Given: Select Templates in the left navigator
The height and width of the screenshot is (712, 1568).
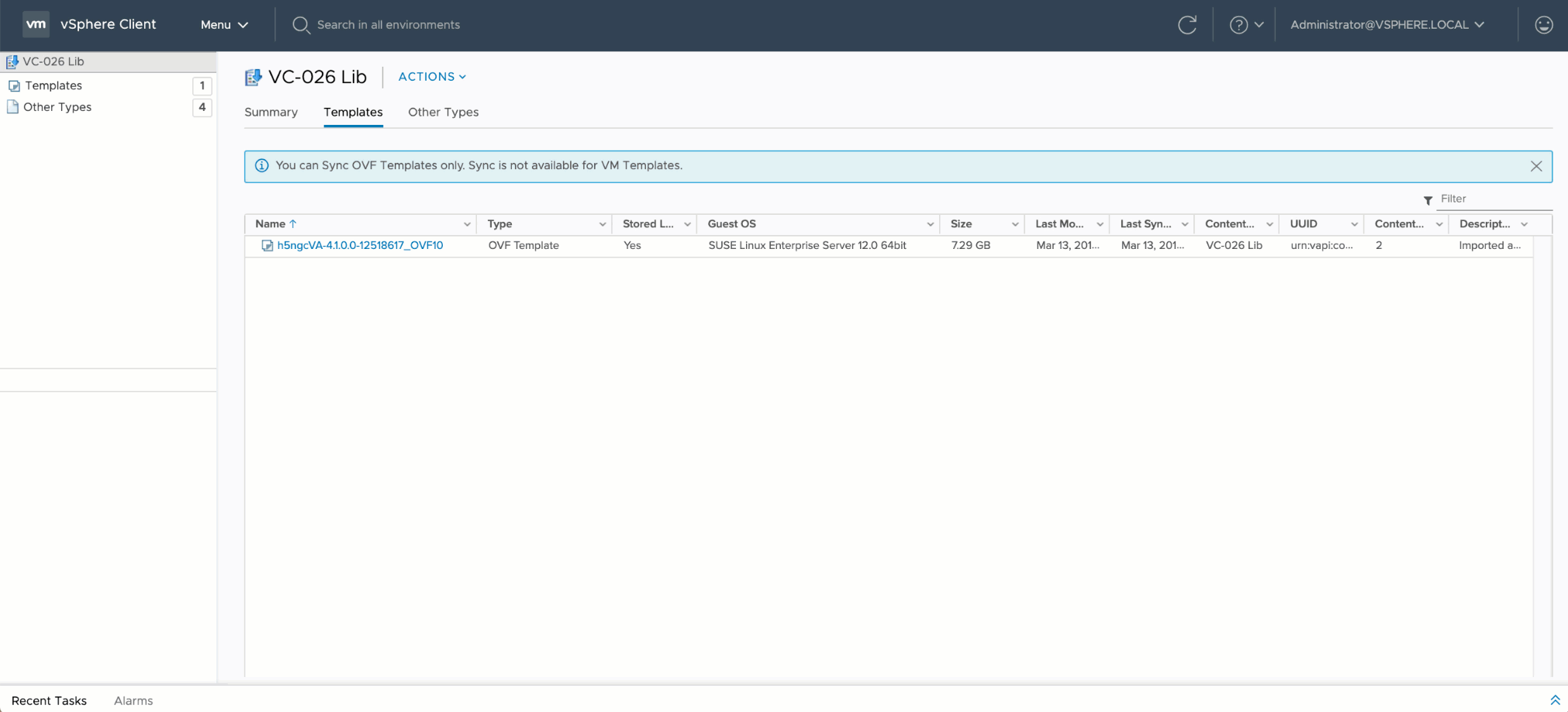Looking at the screenshot, I should [54, 85].
